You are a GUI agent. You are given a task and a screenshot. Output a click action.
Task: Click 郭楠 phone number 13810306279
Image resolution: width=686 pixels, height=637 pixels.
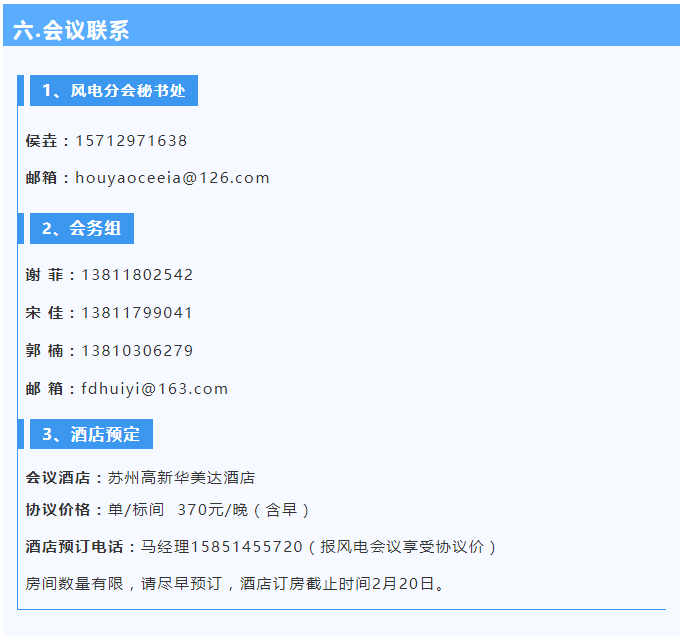137,351
